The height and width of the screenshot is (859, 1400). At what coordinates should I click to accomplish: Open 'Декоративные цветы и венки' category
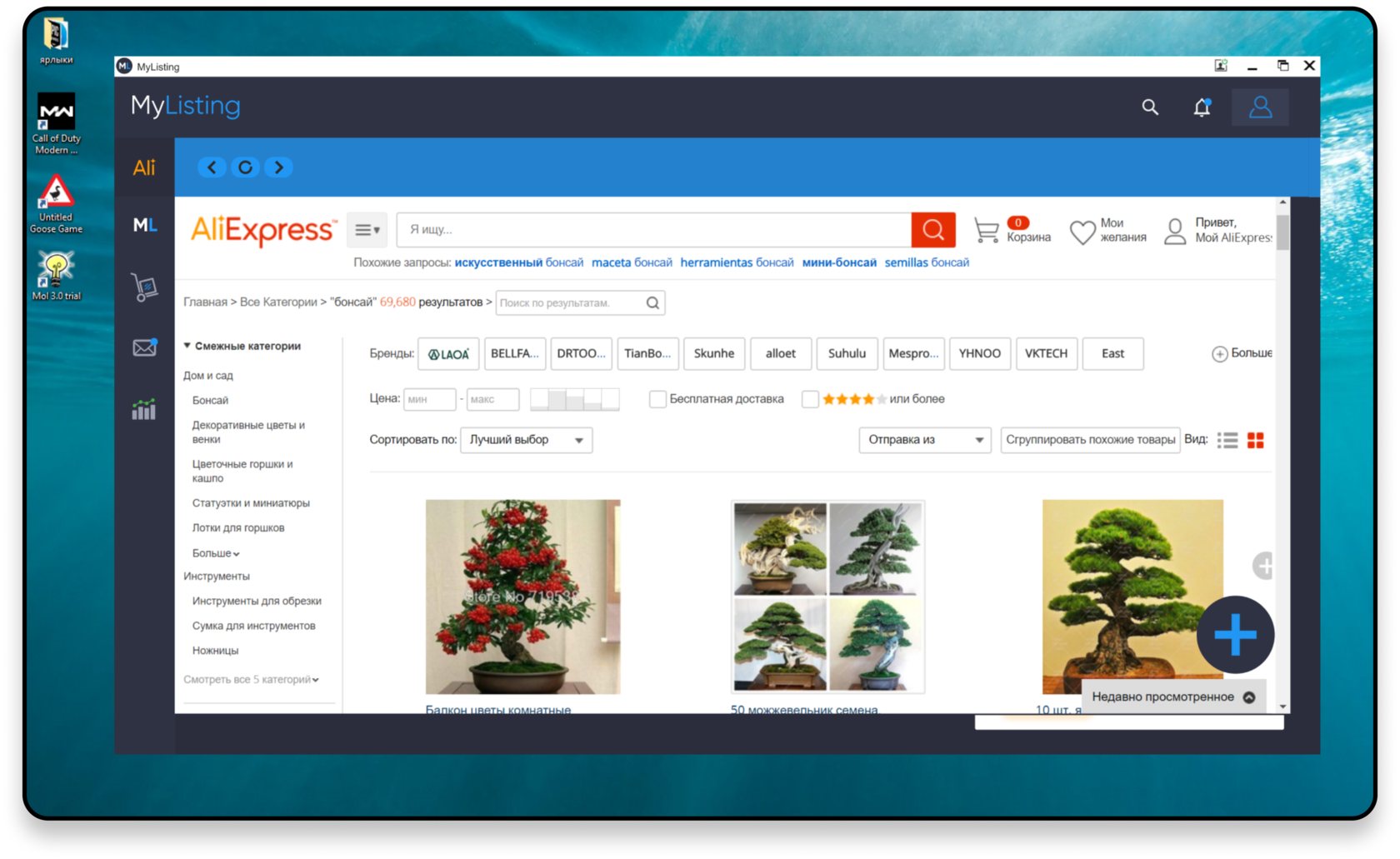248,432
